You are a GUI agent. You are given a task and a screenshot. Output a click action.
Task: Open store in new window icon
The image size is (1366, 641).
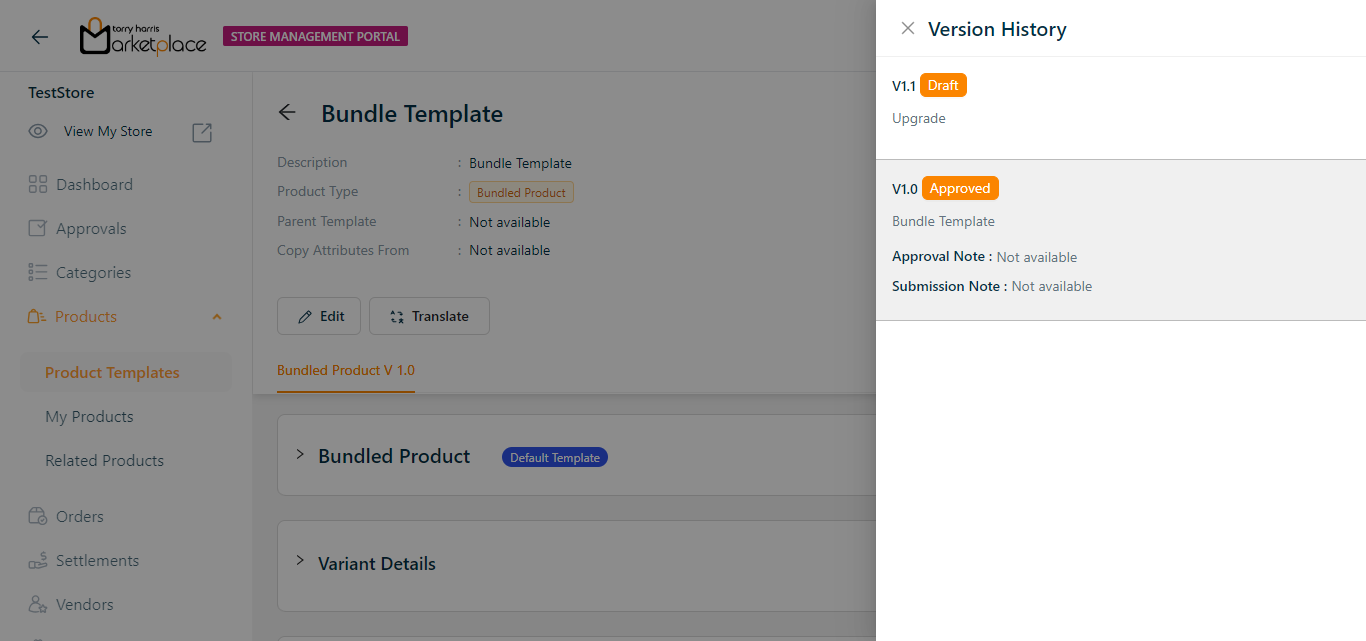pyautogui.click(x=202, y=132)
